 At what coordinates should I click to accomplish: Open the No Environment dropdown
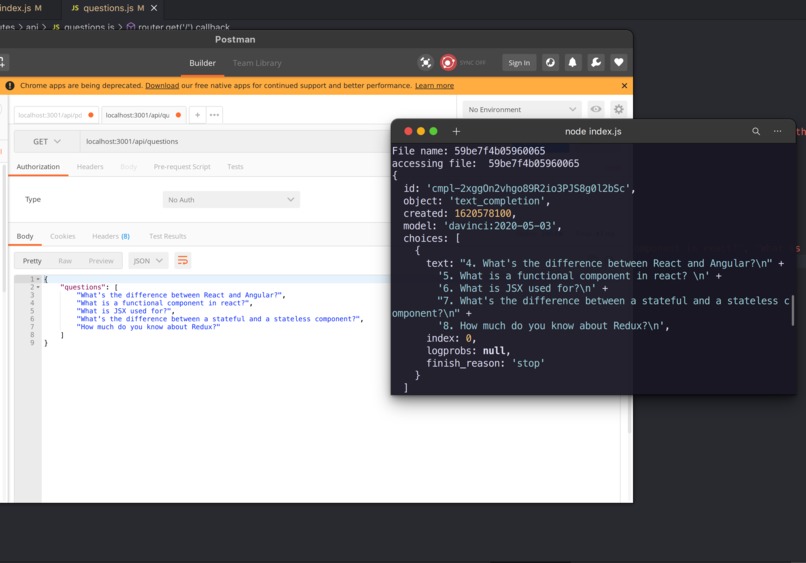tap(522, 110)
